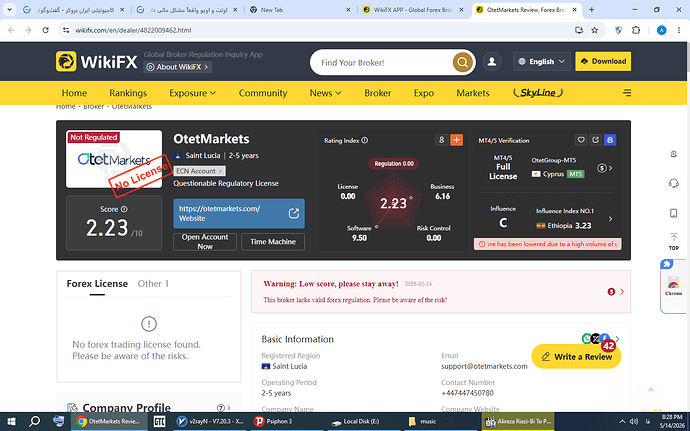Click the Find Your Broker search field

point(383,63)
